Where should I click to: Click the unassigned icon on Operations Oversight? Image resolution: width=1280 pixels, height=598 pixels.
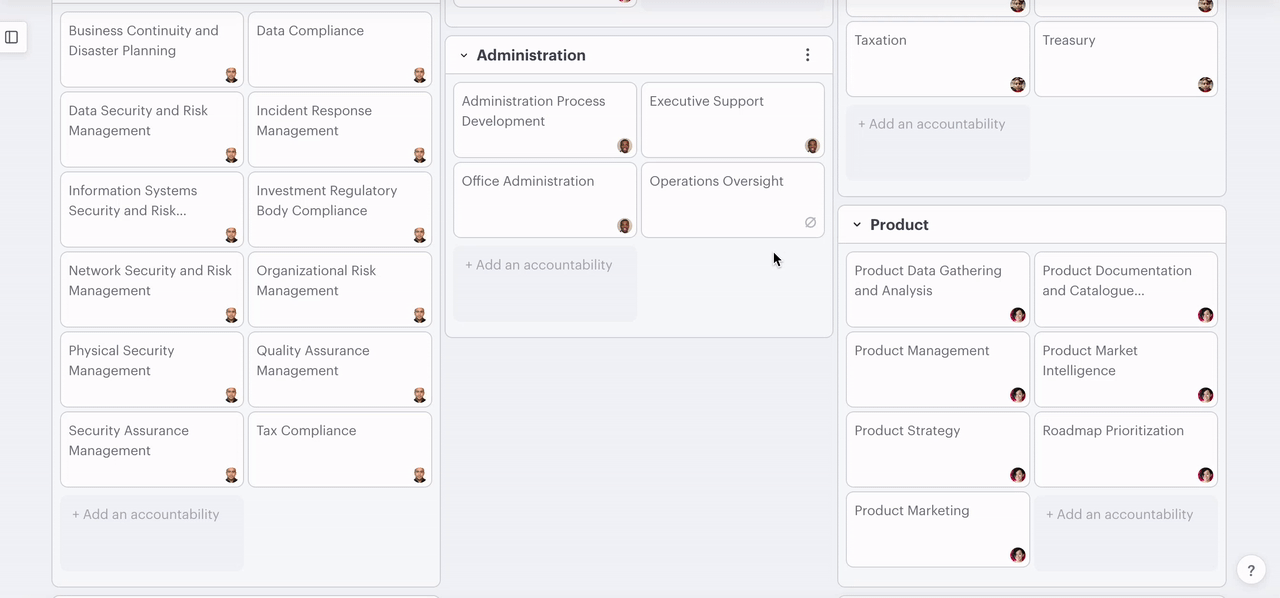(x=810, y=222)
